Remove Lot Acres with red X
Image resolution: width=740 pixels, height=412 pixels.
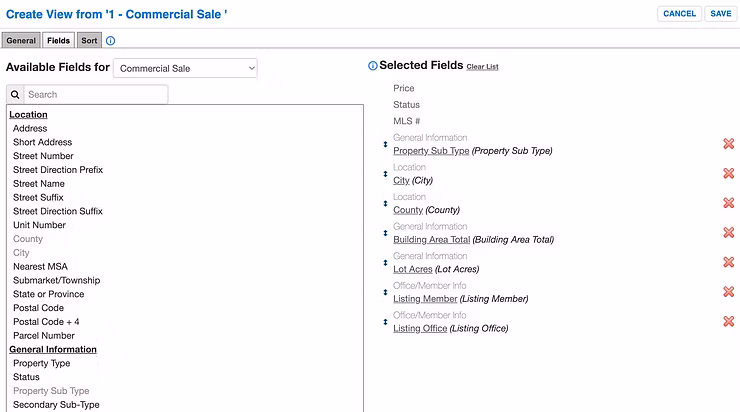(x=729, y=262)
